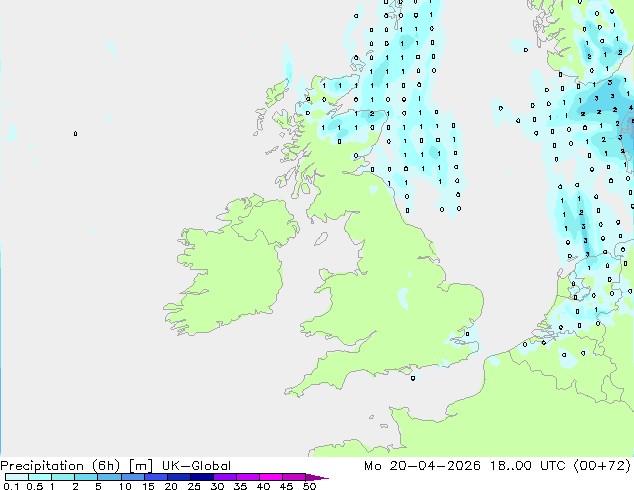Select the 5–10 legend color box
This screenshot has height=490, width=634.
109,477
